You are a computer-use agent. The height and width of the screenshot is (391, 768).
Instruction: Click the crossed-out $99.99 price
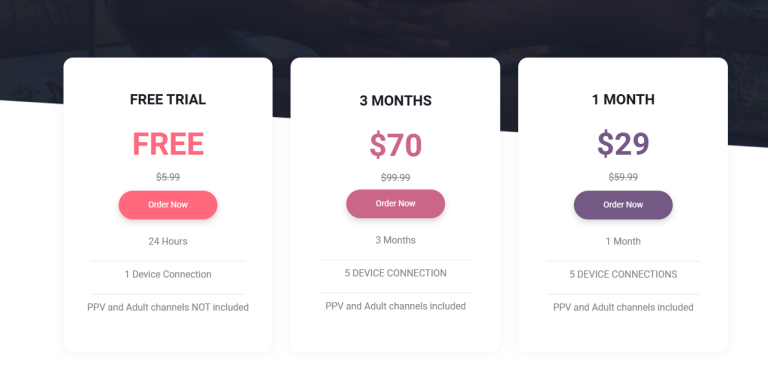(x=395, y=177)
